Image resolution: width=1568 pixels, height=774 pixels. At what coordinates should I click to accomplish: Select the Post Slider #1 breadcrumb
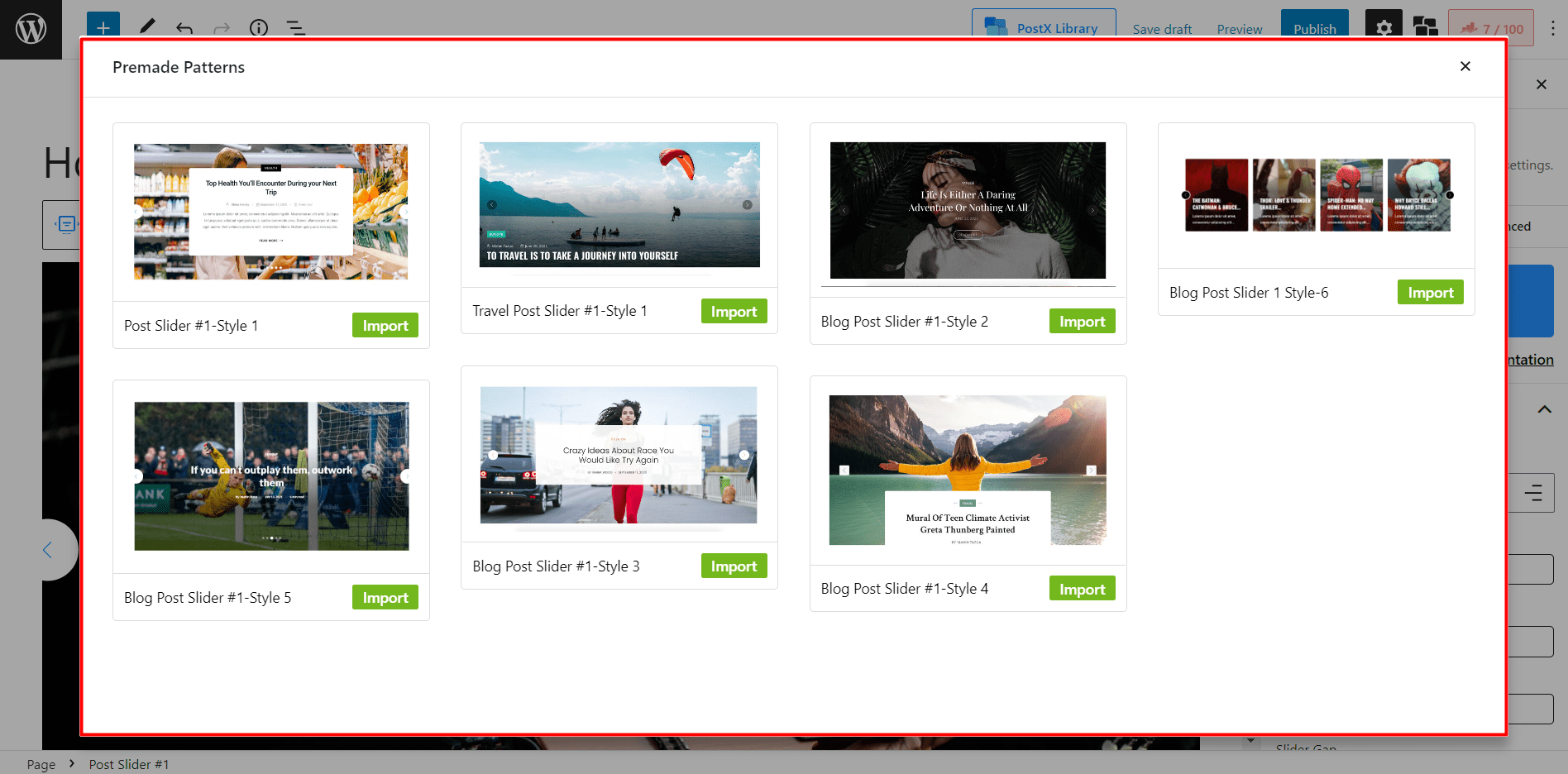tap(129, 764)
